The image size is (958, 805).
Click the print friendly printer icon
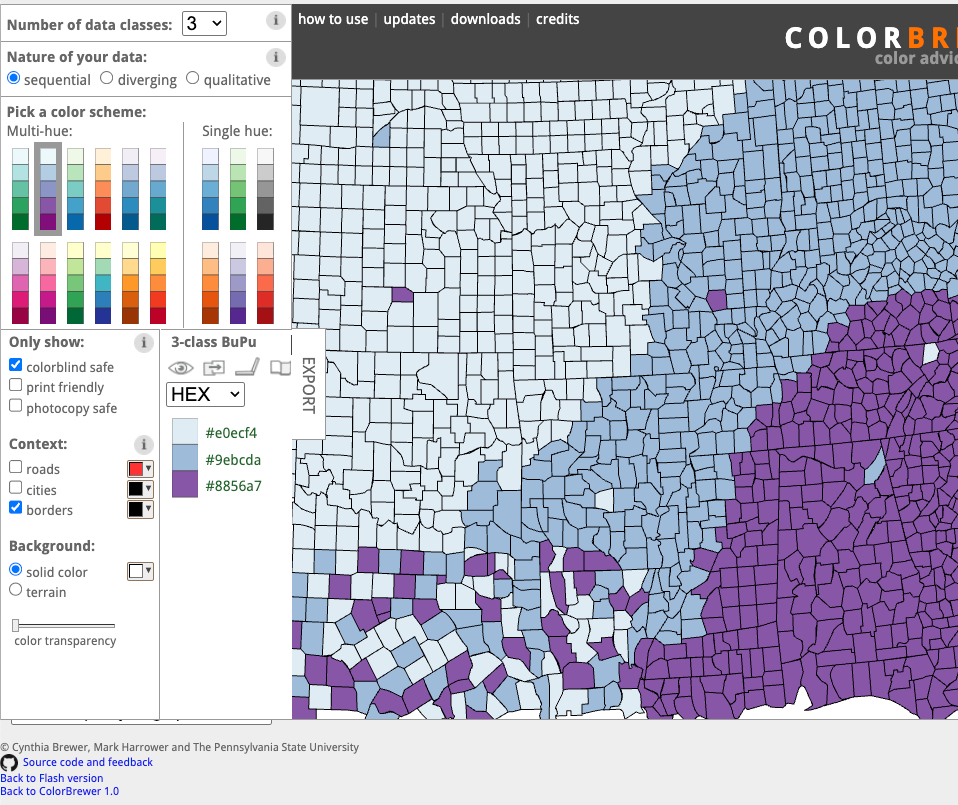coord(214,368)
